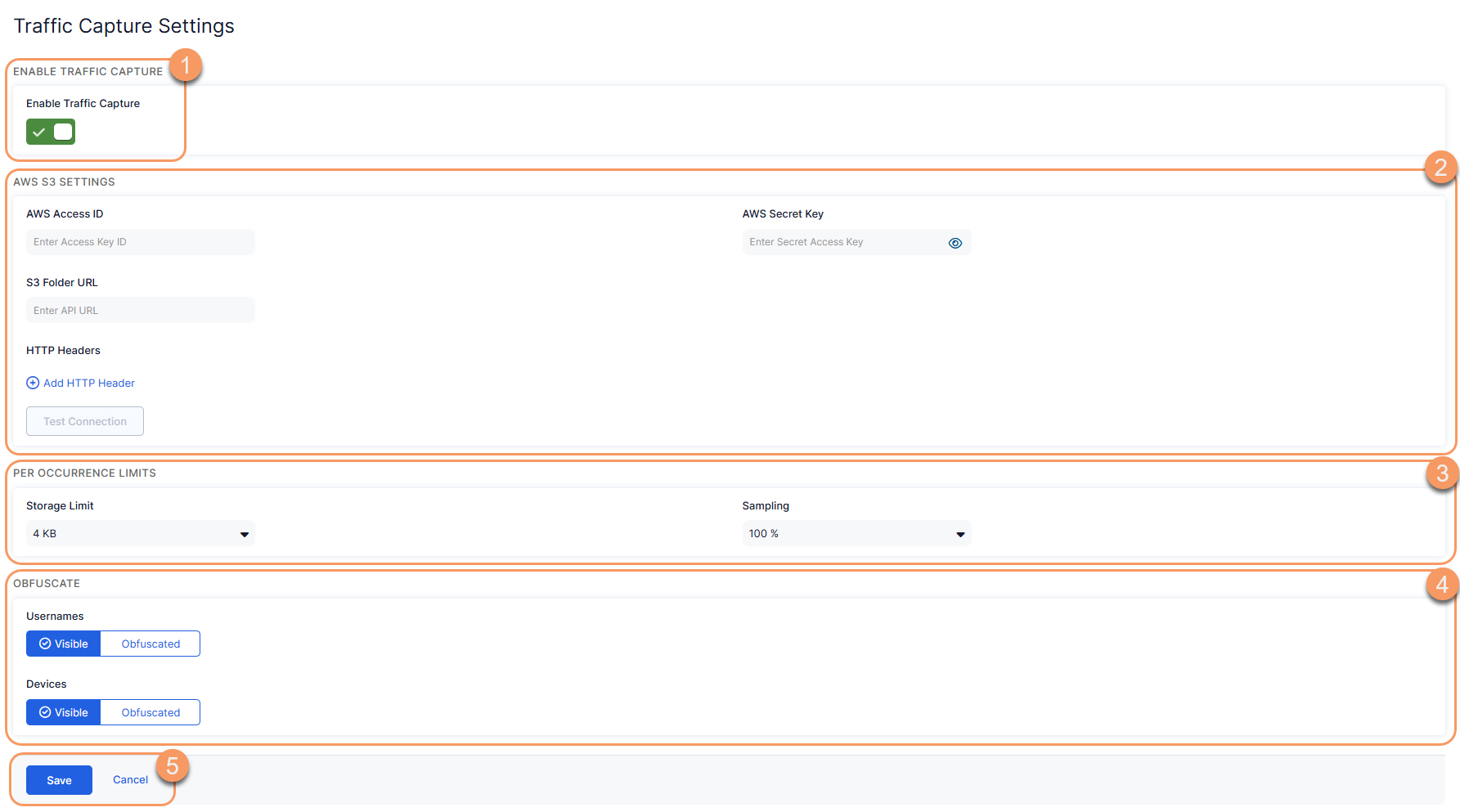Set Devices to Visible
The image size is (1460, 812).
(x=63, y=712)
